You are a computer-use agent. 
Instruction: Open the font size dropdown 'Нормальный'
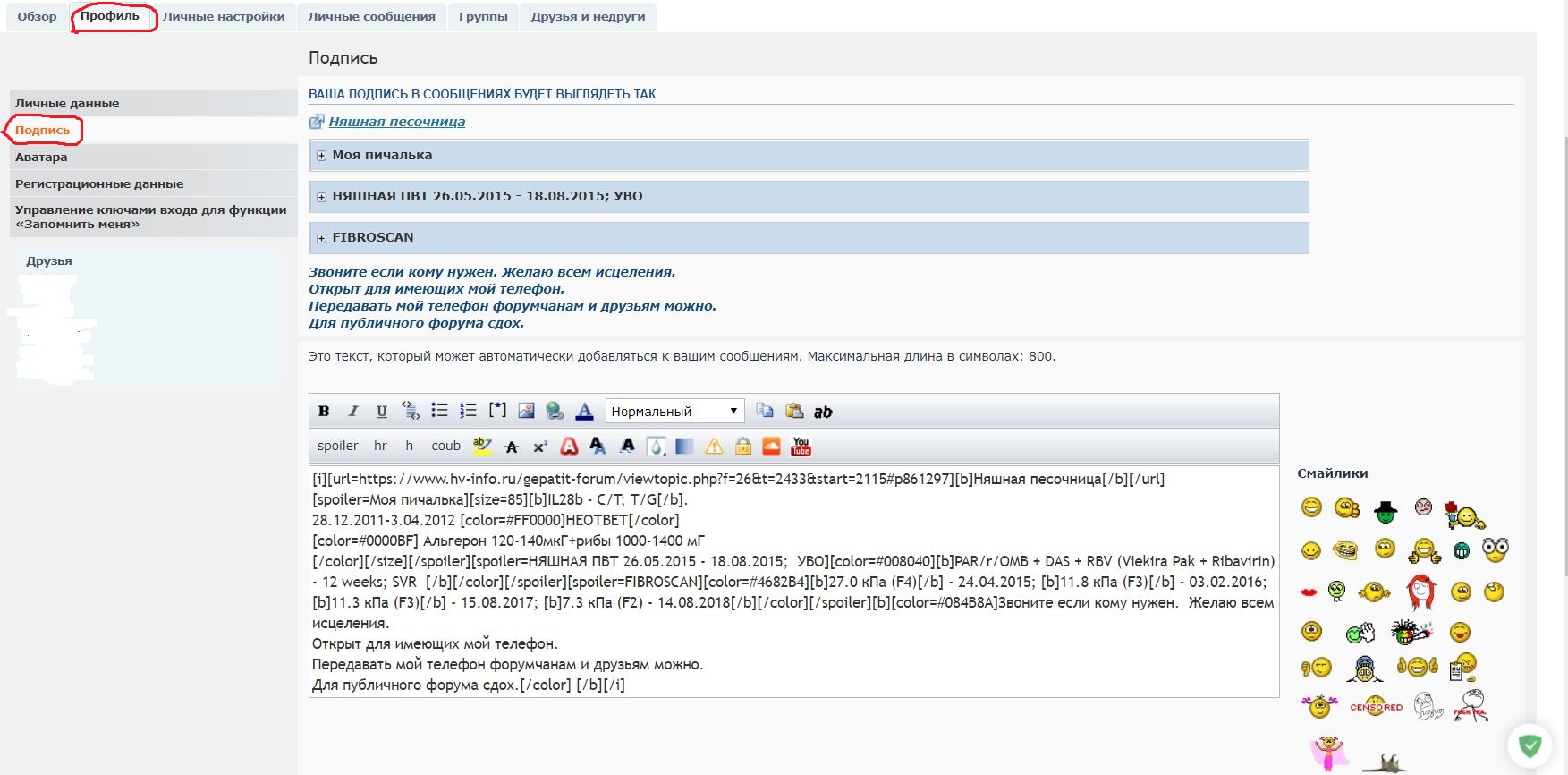click(x=674, y=412)
